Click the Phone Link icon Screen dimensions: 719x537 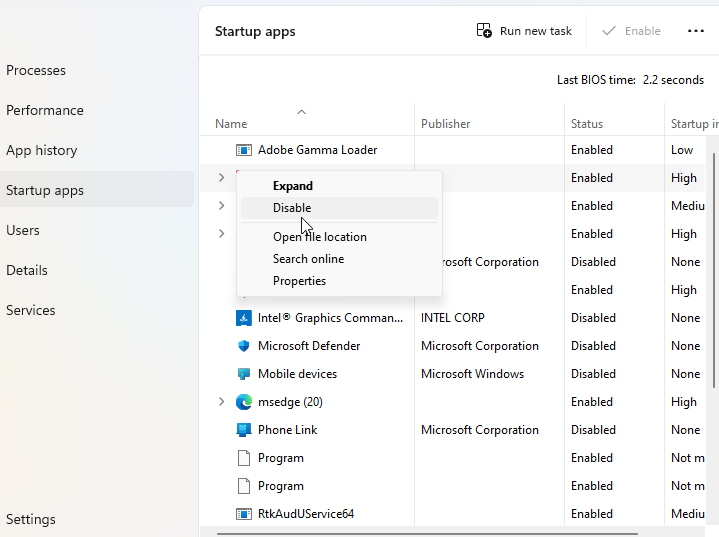[x=243, y=430]
